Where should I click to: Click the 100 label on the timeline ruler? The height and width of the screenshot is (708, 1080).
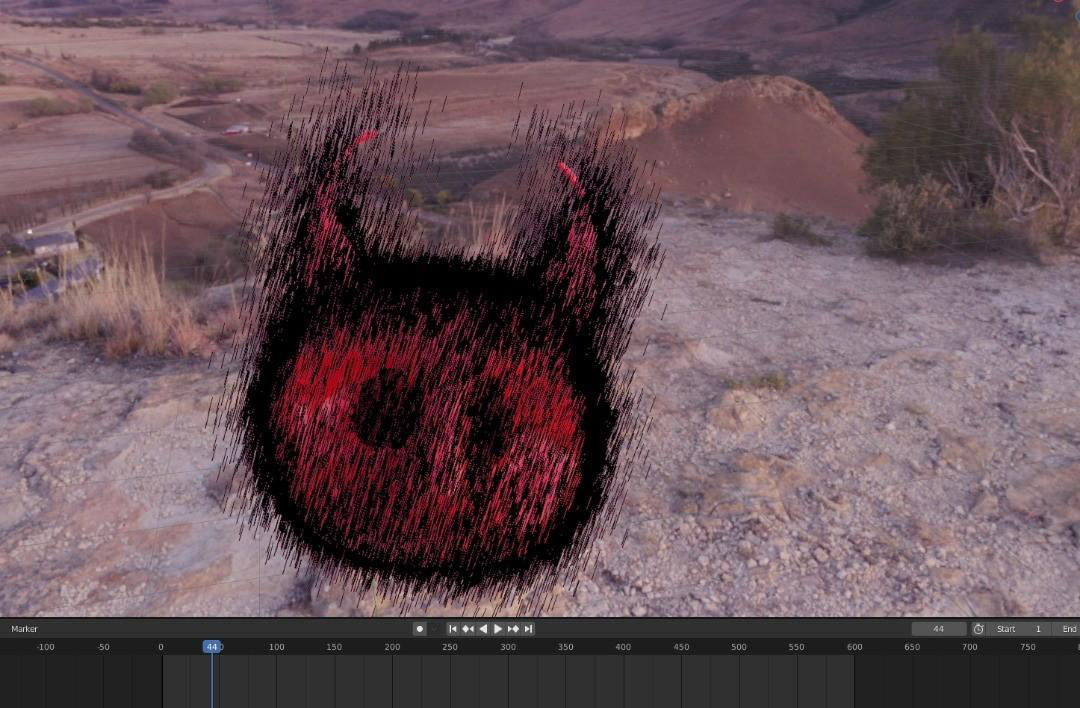pos(276,647)
